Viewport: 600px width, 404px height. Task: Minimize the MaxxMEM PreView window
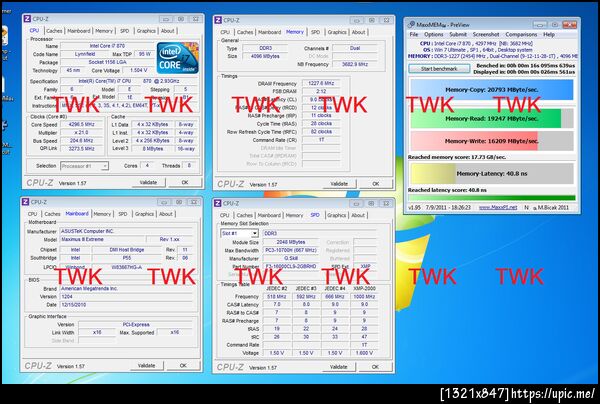[x=539, y=24]
